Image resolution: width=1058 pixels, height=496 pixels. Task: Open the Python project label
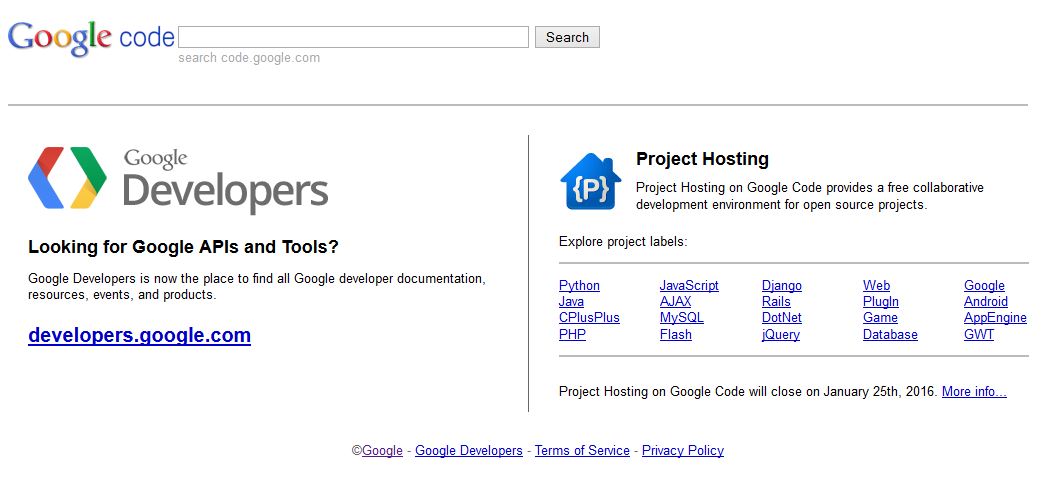(x=580, y=285)
